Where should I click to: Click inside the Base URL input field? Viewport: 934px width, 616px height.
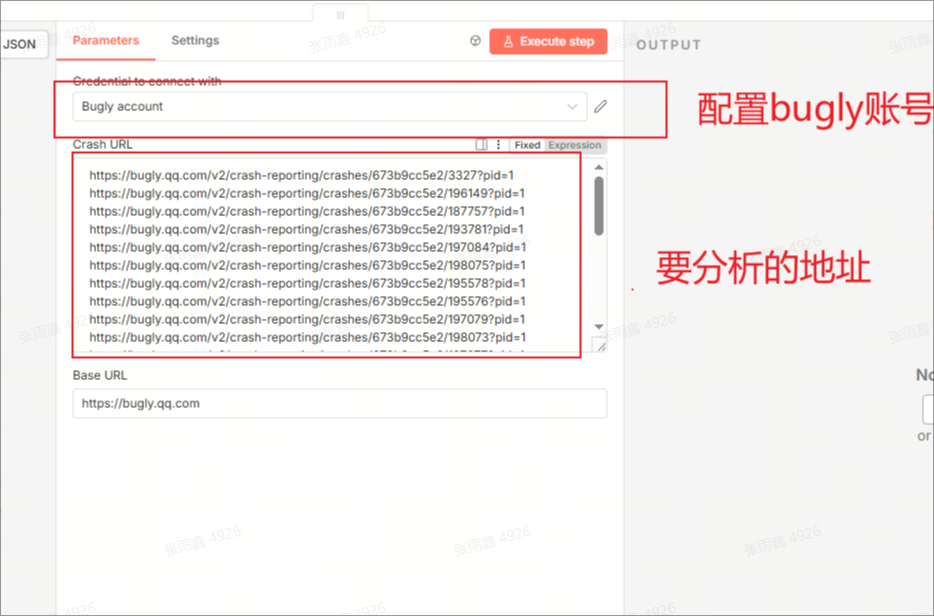click(339, 403)
